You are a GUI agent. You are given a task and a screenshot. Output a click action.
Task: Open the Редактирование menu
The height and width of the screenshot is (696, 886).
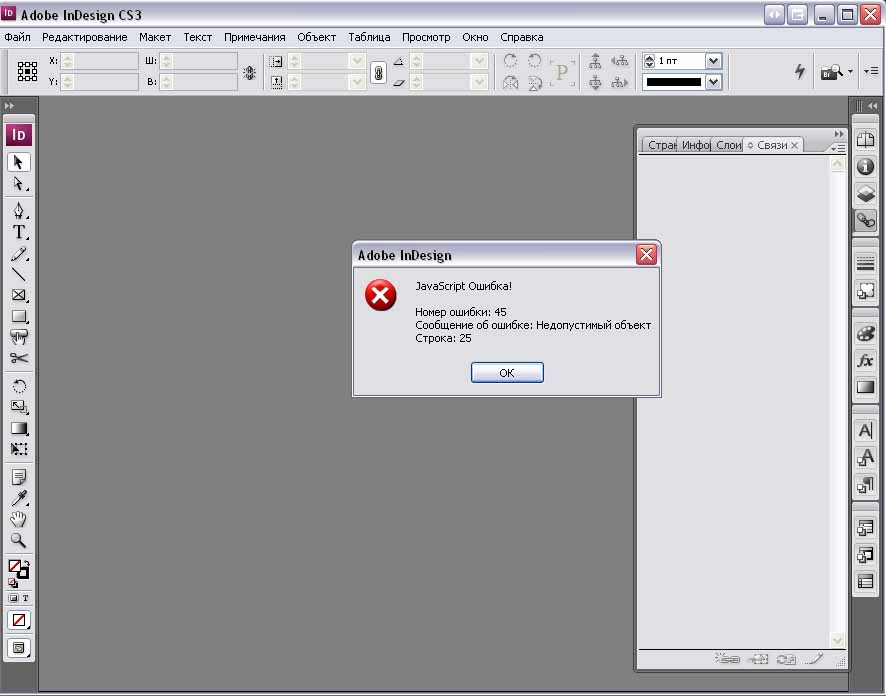pos(85,37)
